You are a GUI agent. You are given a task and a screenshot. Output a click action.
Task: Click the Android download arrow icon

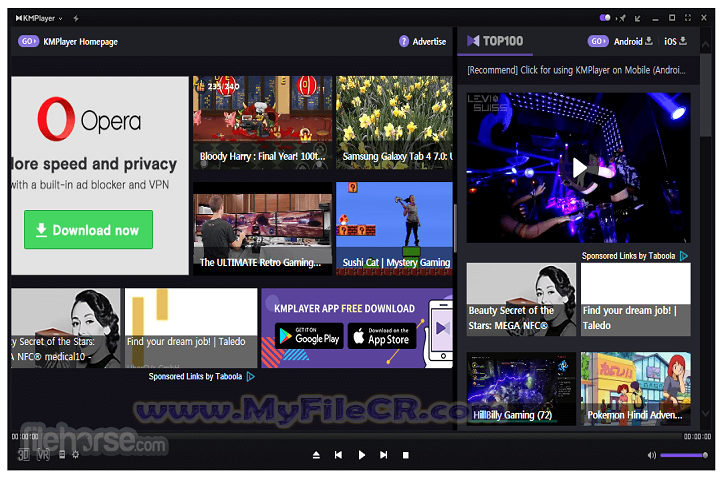pos(648,41)
